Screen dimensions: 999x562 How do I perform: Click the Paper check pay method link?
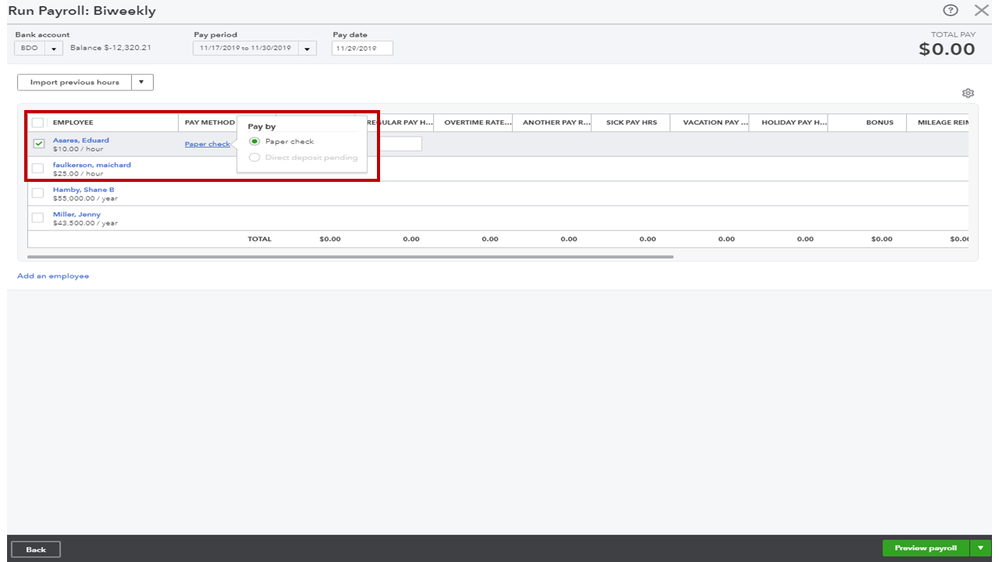(207, 144)
